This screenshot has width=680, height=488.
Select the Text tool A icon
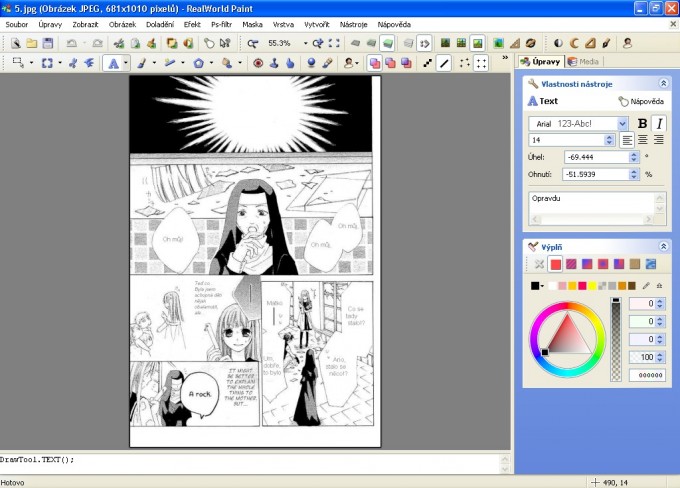113,63
